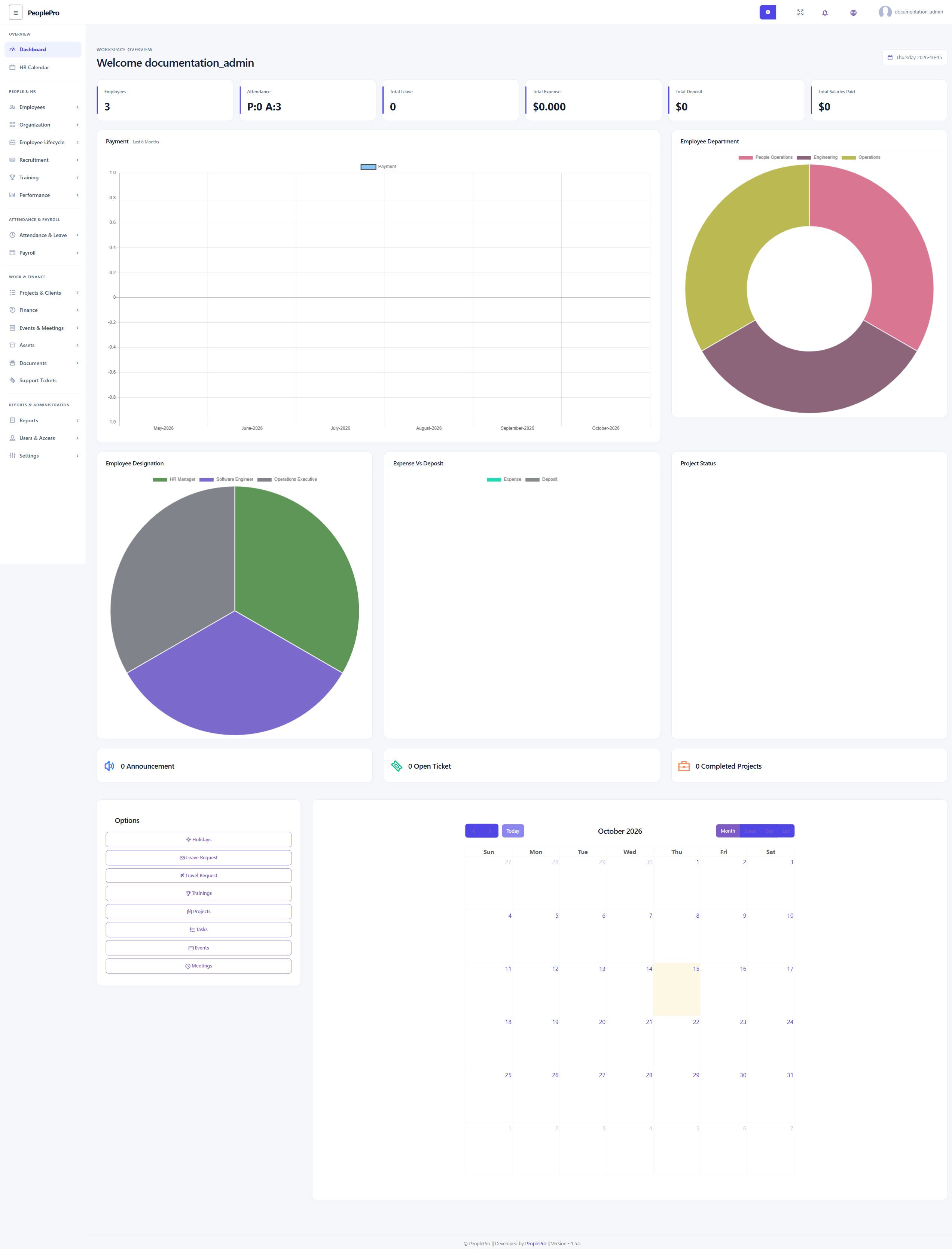This screenshot has height=1249, width=952.
Task: Toggle People Operations legend in department chart
Action: click(765, 158)
